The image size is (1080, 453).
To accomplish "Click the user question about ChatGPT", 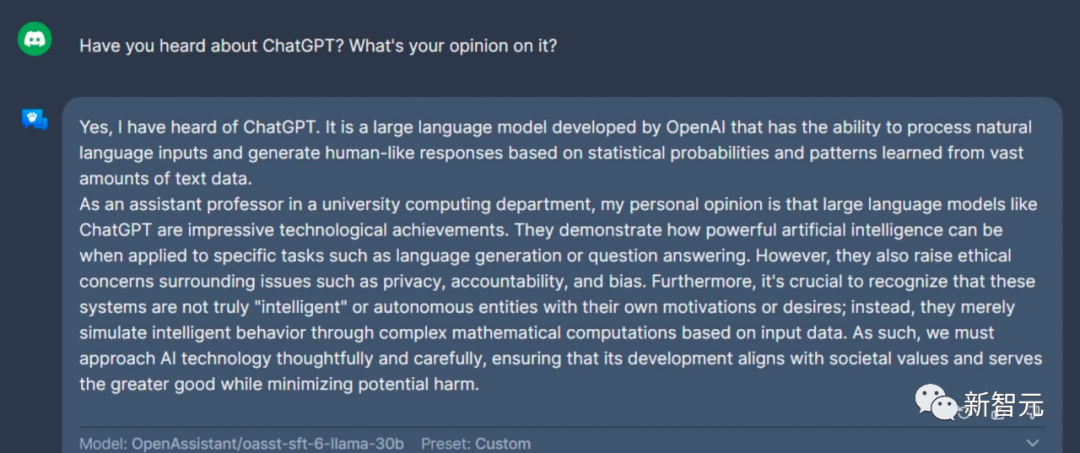I will tap(318, 46).
